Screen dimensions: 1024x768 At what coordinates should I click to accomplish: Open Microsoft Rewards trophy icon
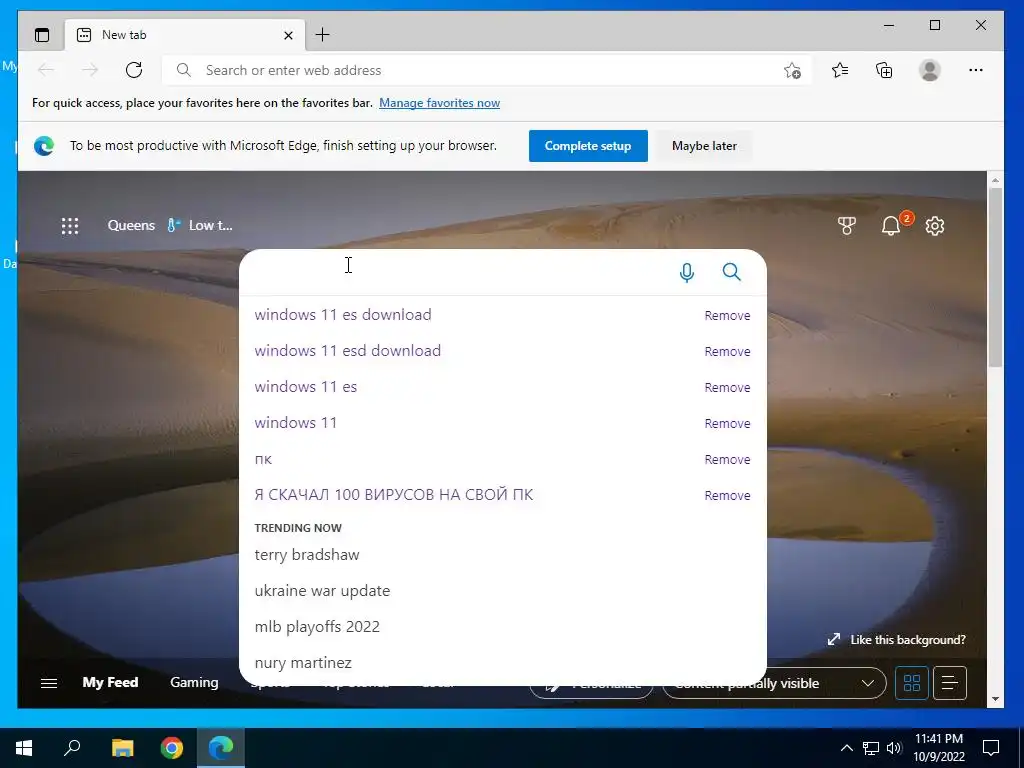[x=847, y=226]
